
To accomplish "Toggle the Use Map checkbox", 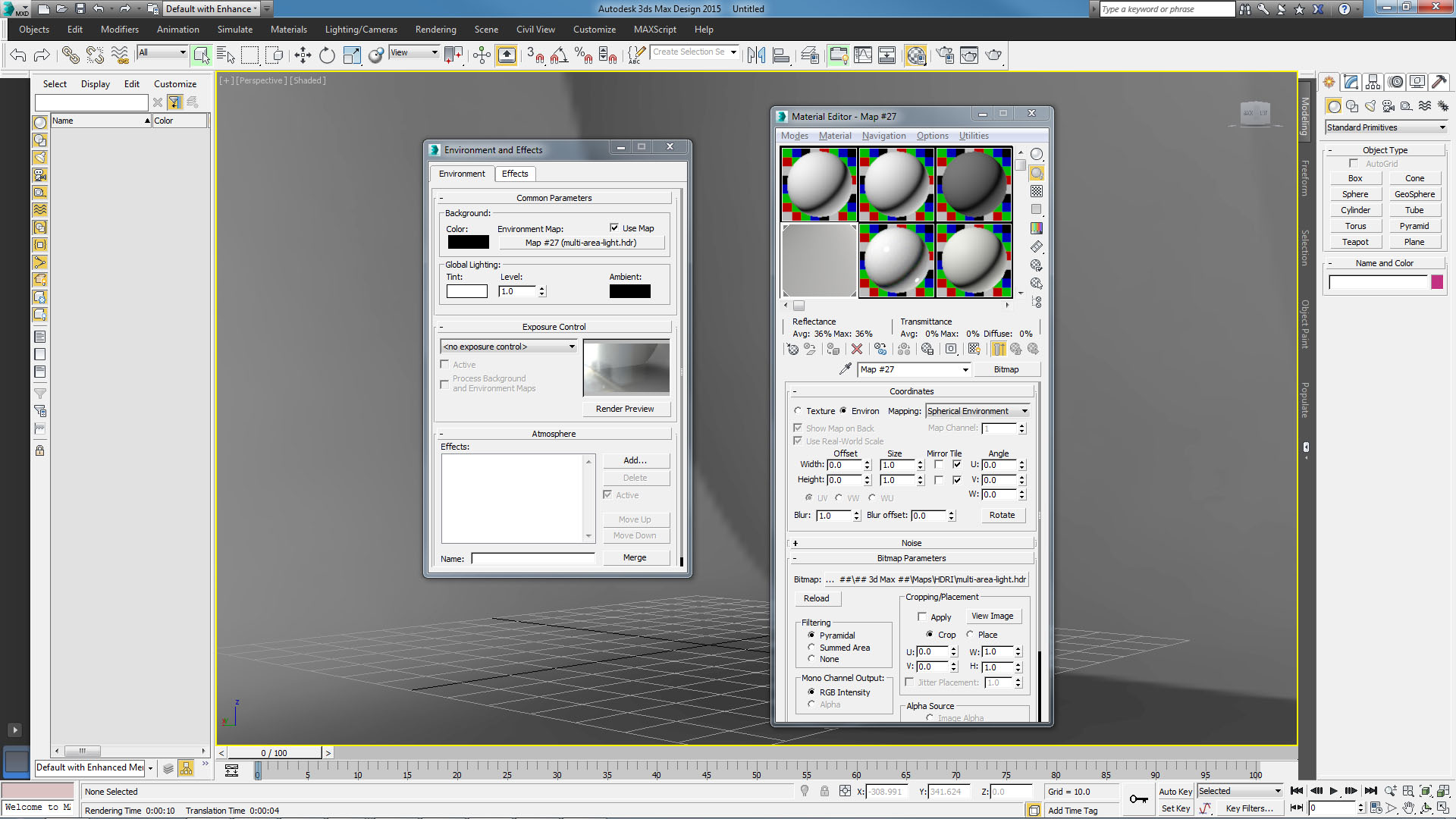I will point(614,227).
